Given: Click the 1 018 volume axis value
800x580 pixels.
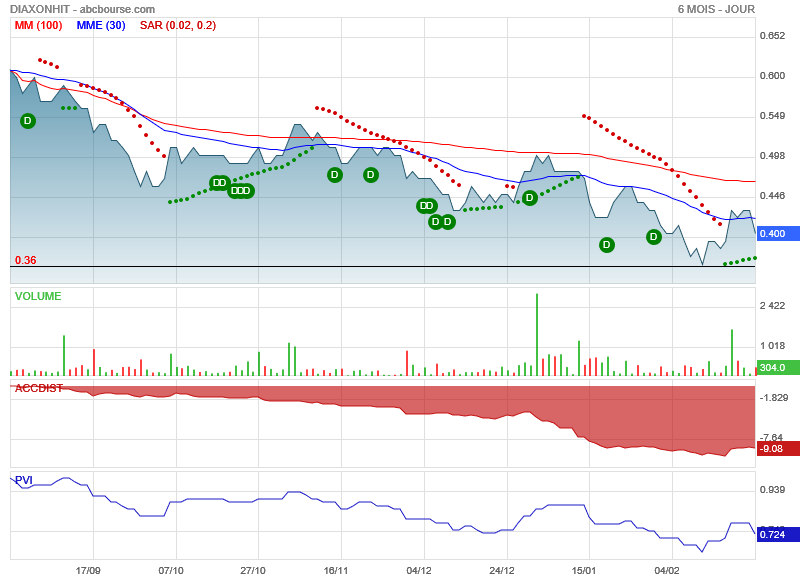Looking at the screenshot, I should click(772, 346).
